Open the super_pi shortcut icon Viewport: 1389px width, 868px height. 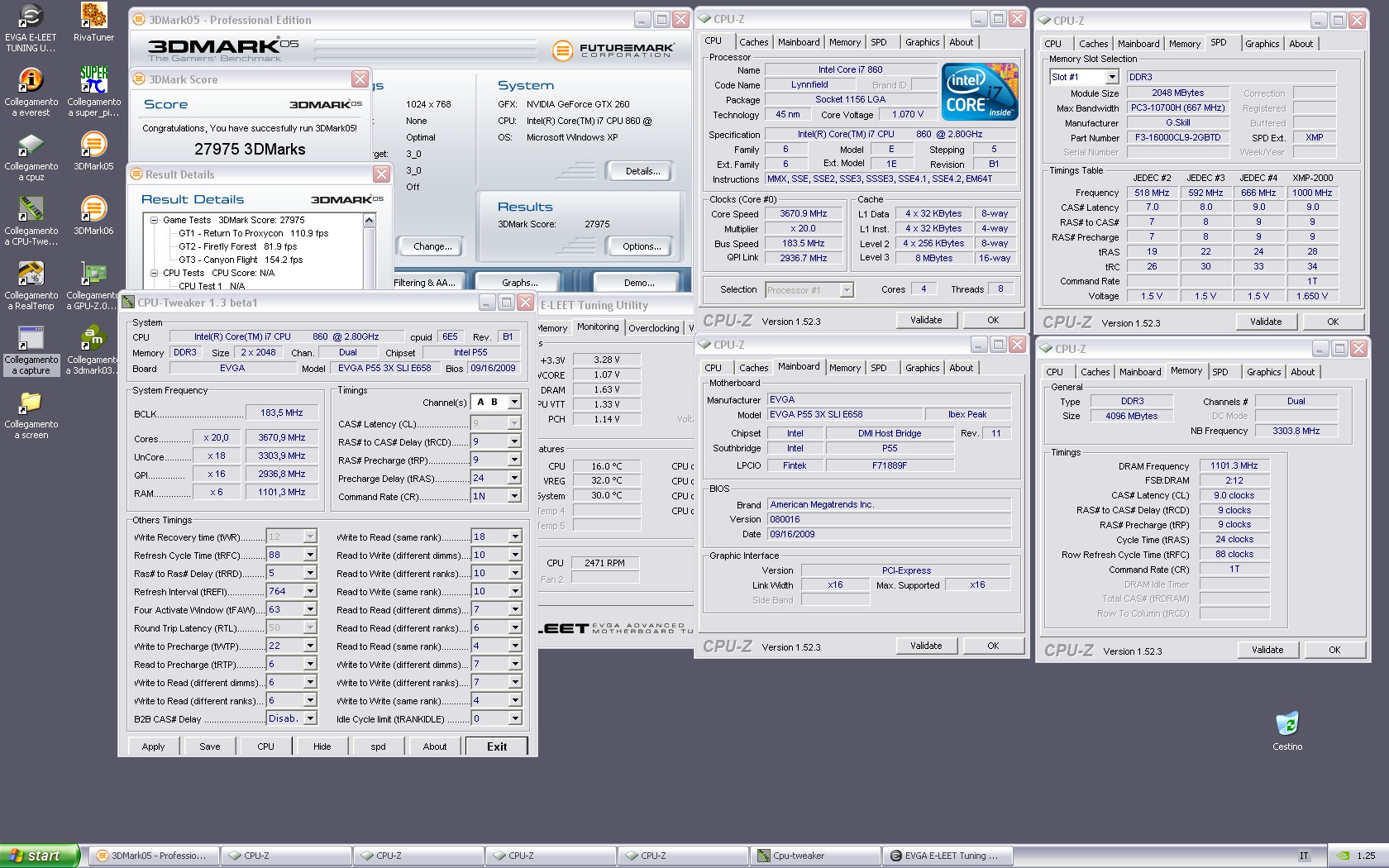[x=93, y=92]
